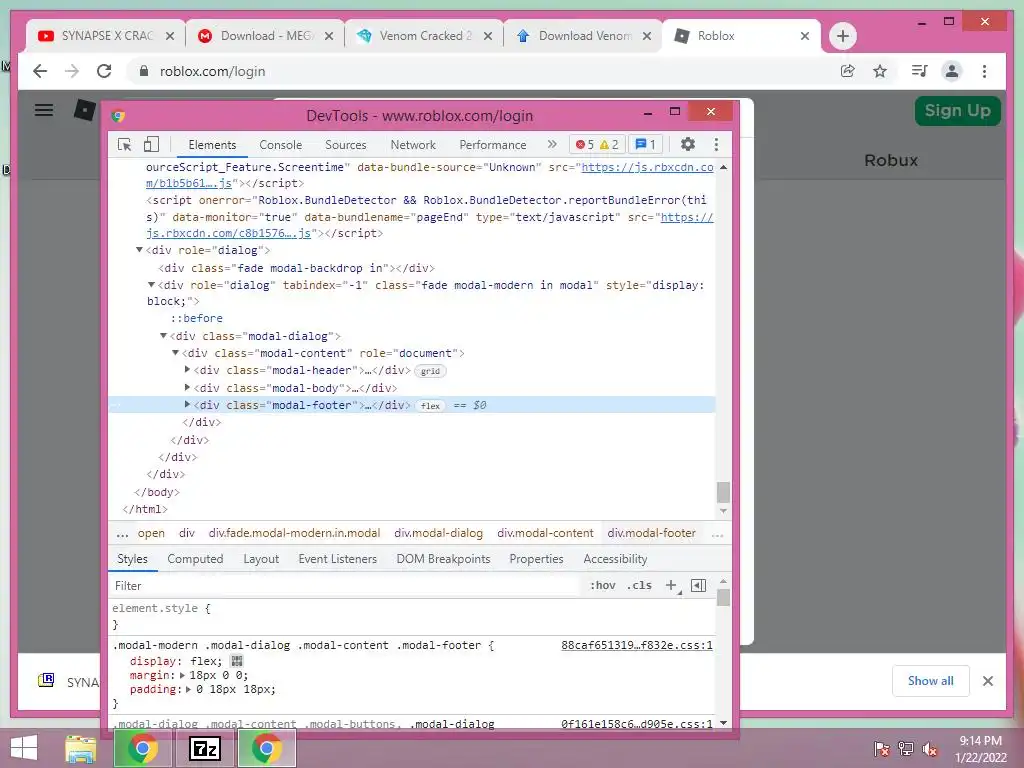Expand the modal-header div node
Screen dimensions: 1024x768
coord(187,370)
